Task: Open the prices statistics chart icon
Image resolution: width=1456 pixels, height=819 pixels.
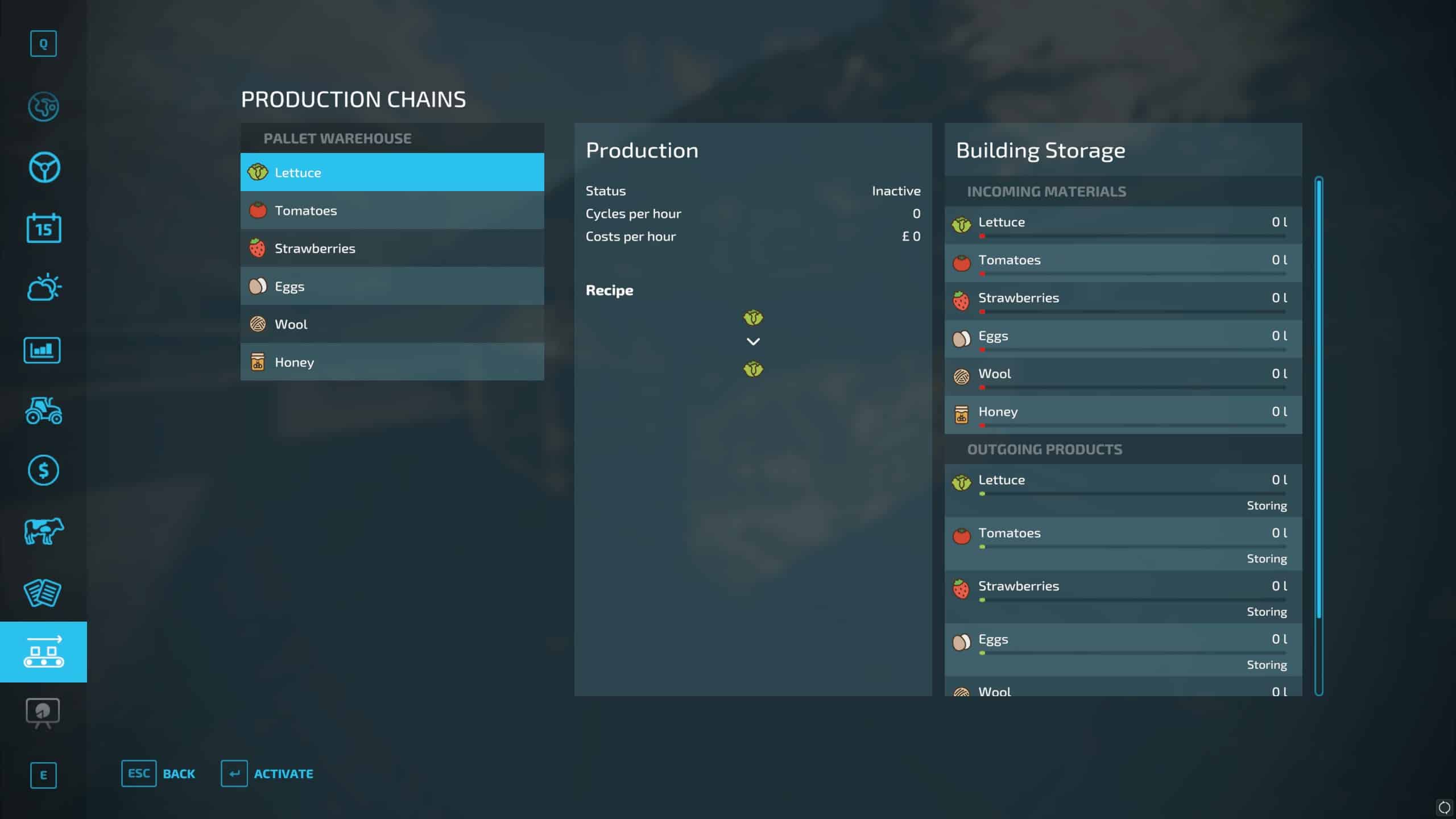Action: (x=42, y=350)
